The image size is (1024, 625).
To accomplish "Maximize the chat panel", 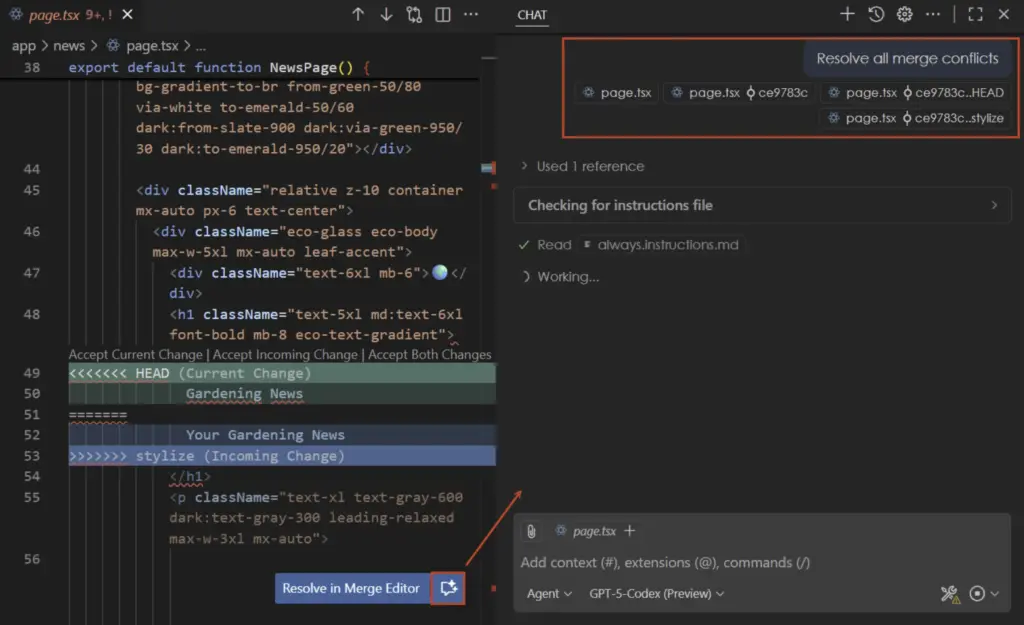I will tap(975, 14).
